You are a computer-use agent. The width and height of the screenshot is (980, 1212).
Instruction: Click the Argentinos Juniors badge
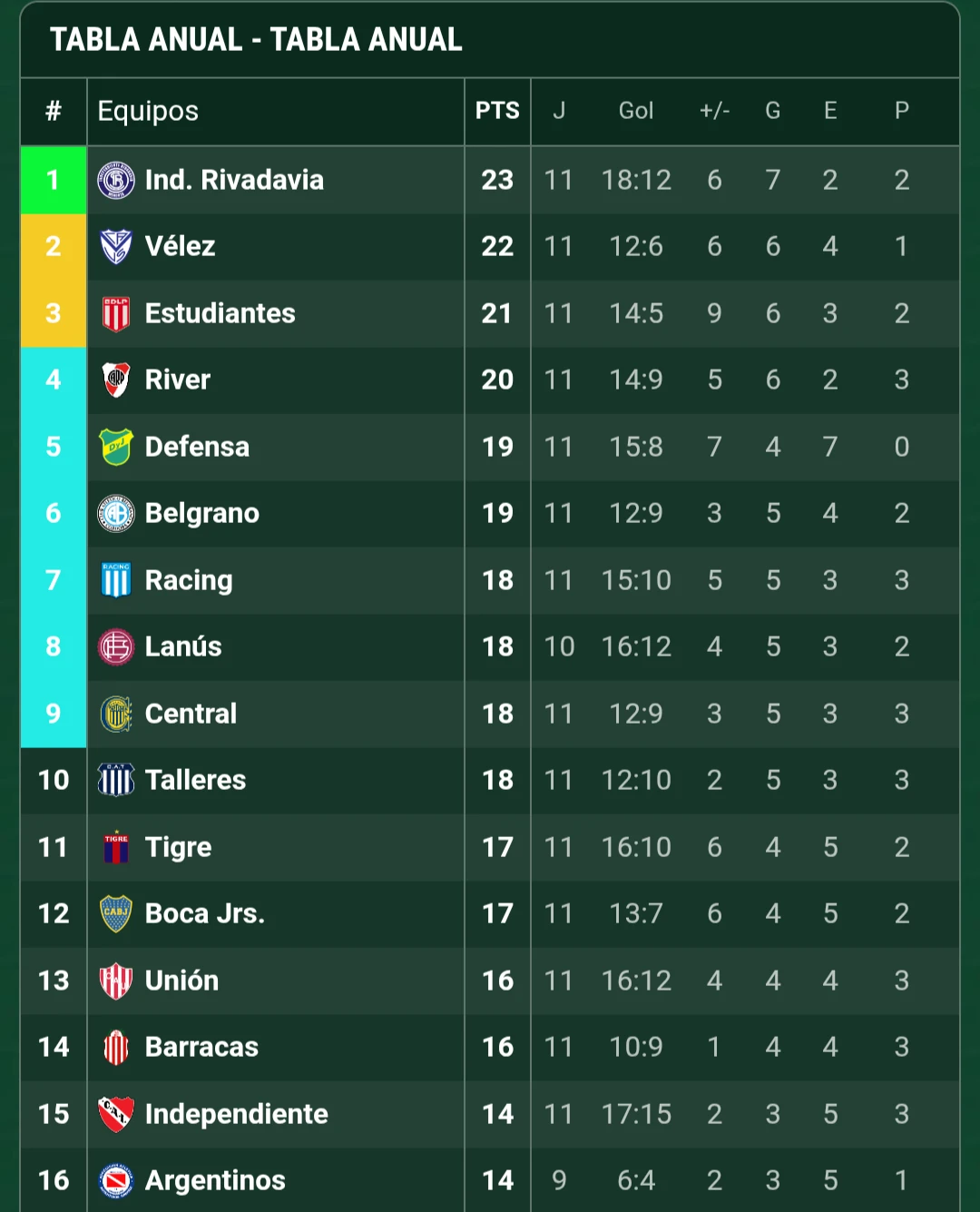tap(114, 1180)
